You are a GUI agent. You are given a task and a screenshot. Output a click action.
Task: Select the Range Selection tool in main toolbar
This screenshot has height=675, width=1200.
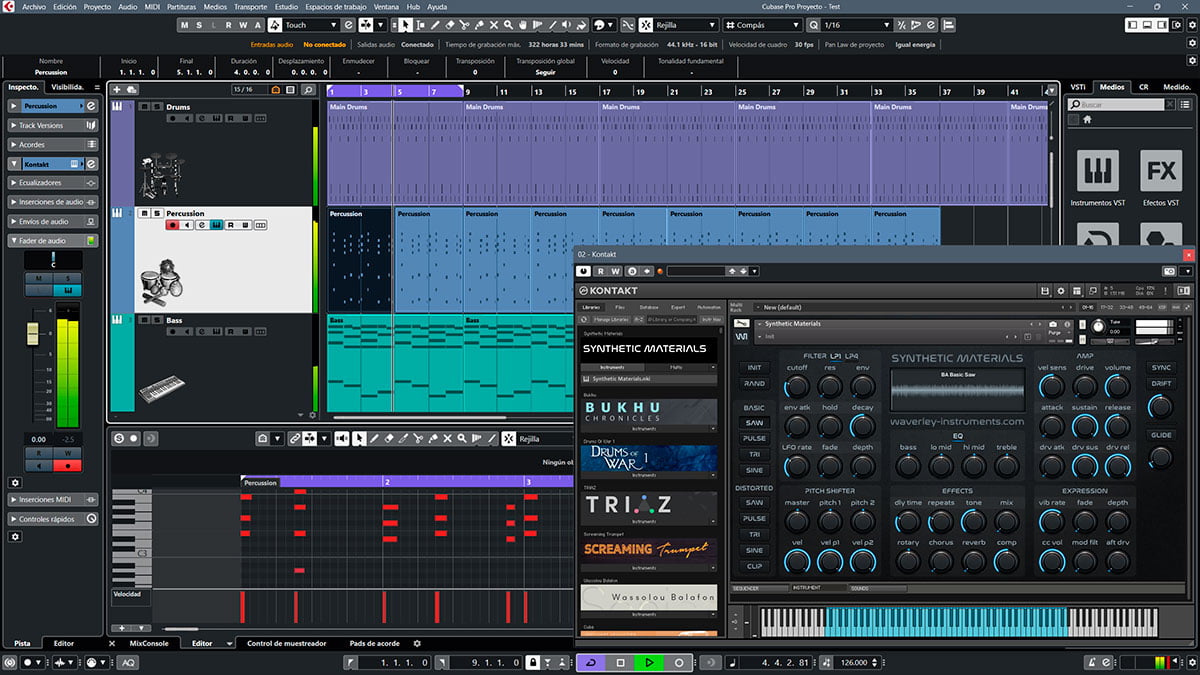coord(420,25)
